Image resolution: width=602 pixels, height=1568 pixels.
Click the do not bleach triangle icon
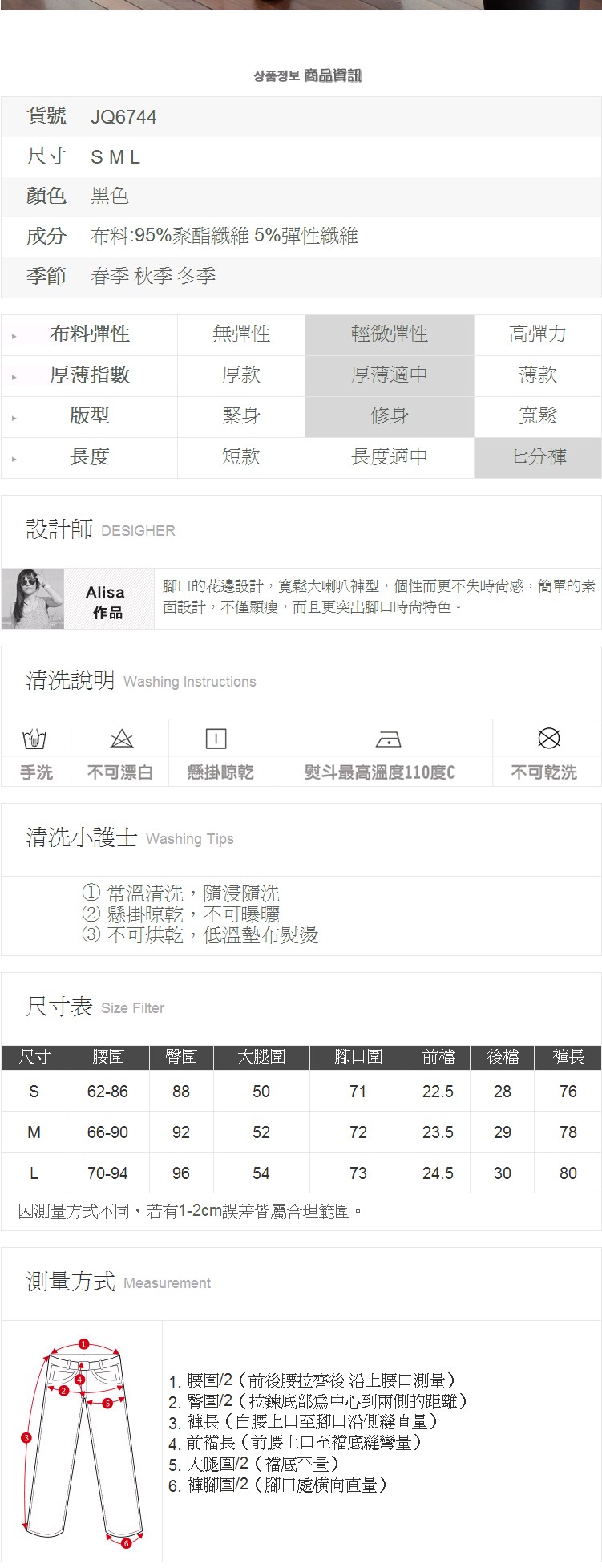[x=121, y=739]
